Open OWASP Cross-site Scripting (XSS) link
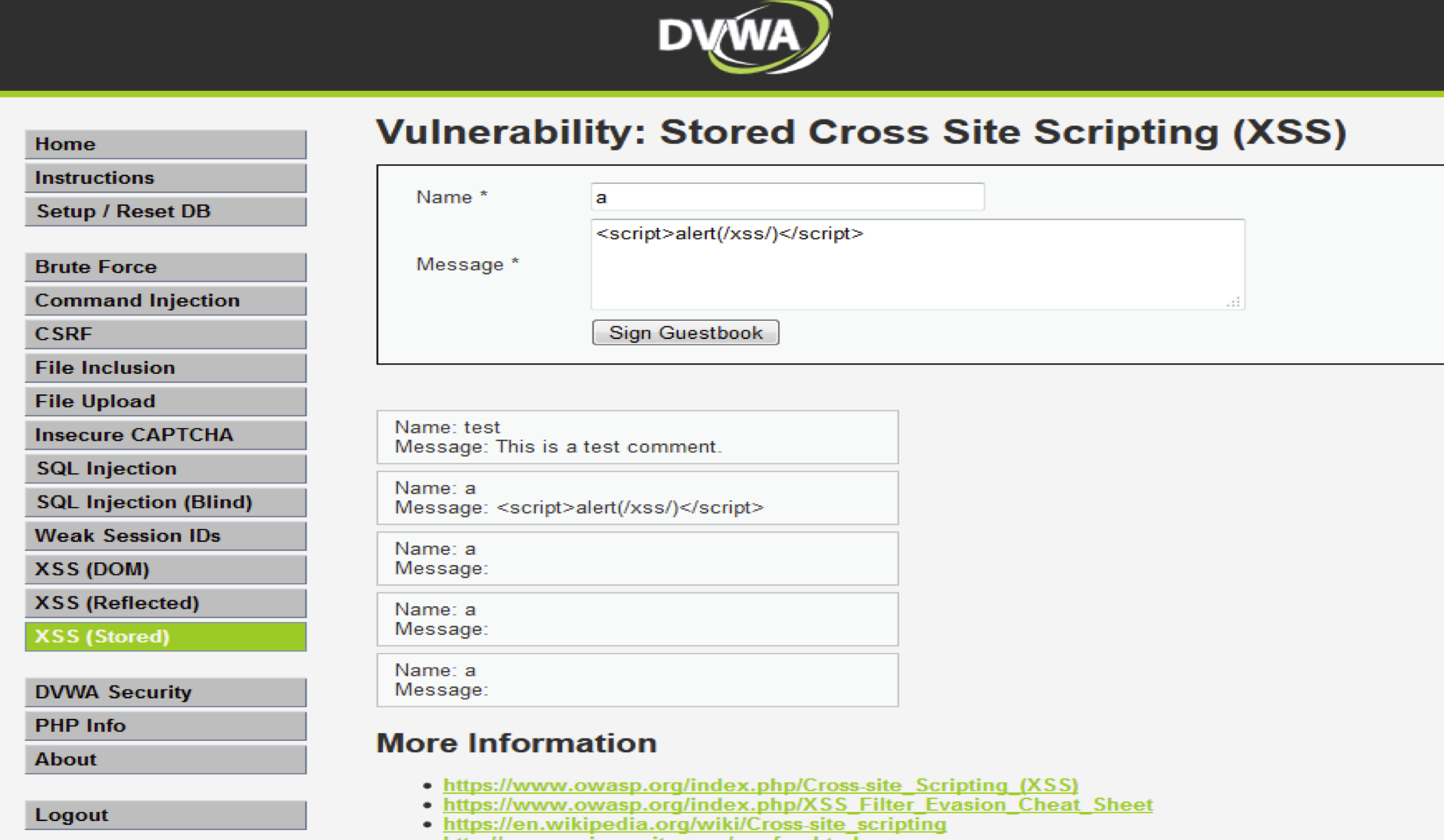This screenshot has height=840, width=1444. 761,786
